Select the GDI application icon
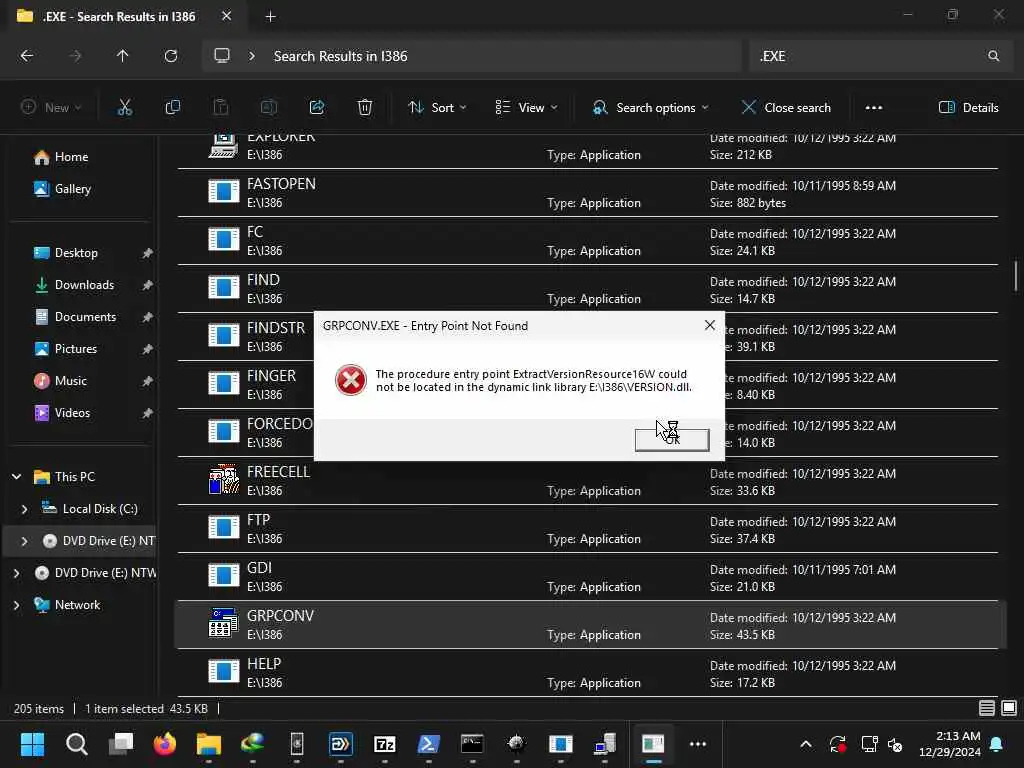Image resolution: width=1024 pixels, height=768 pixels. tap(223, 575)
